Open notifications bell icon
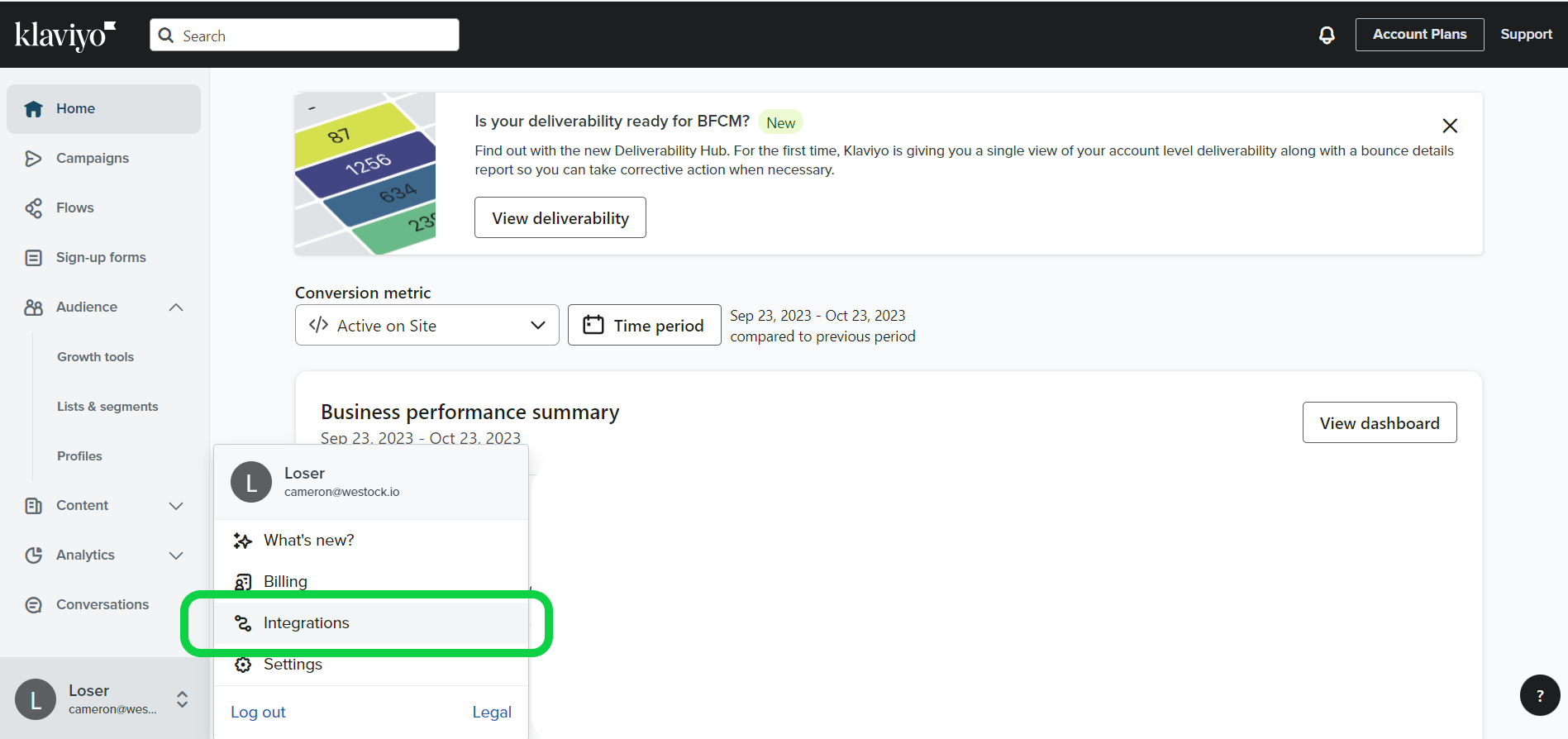The height and width of the screenshot is (739, 1568). [1327, 35]
